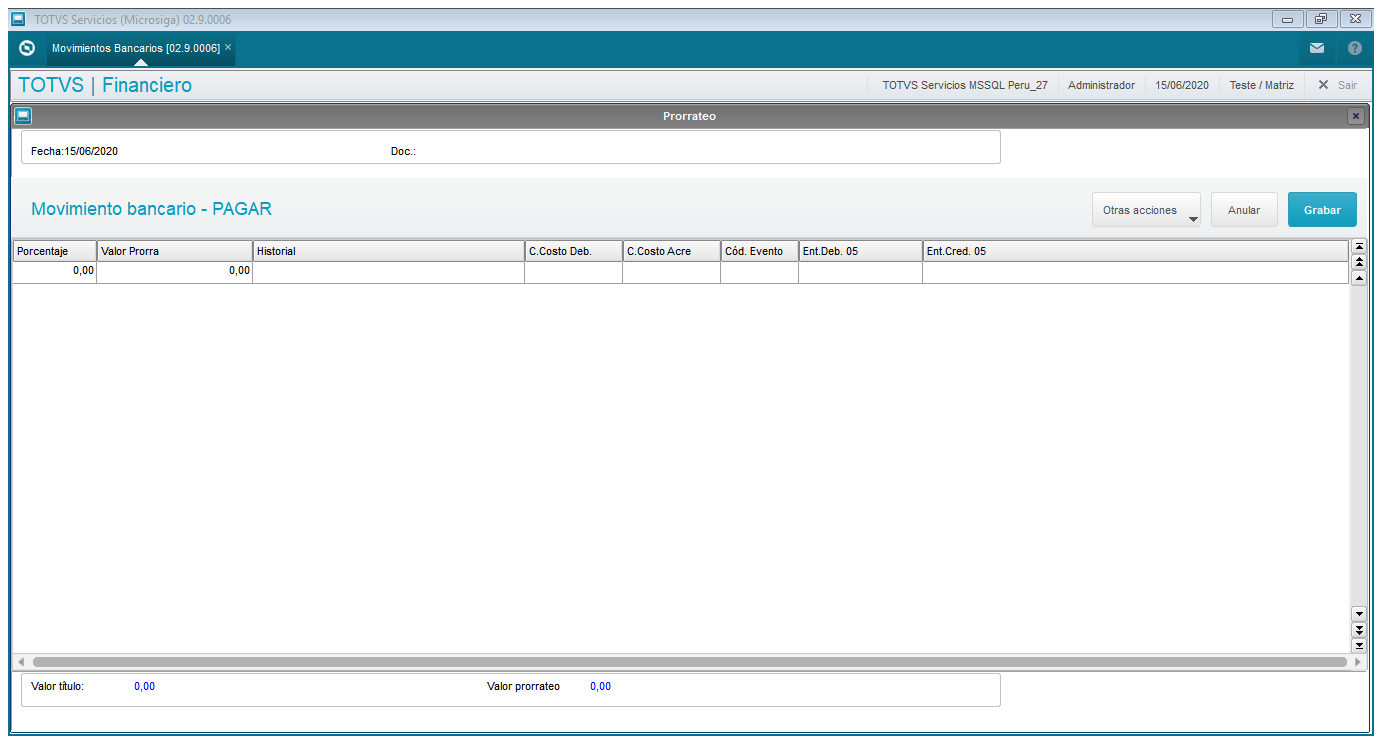Viewport: 1382px width, 744px height.
Task: Click the Prorrateo dialog window icon
Action: tap(23, 116)
